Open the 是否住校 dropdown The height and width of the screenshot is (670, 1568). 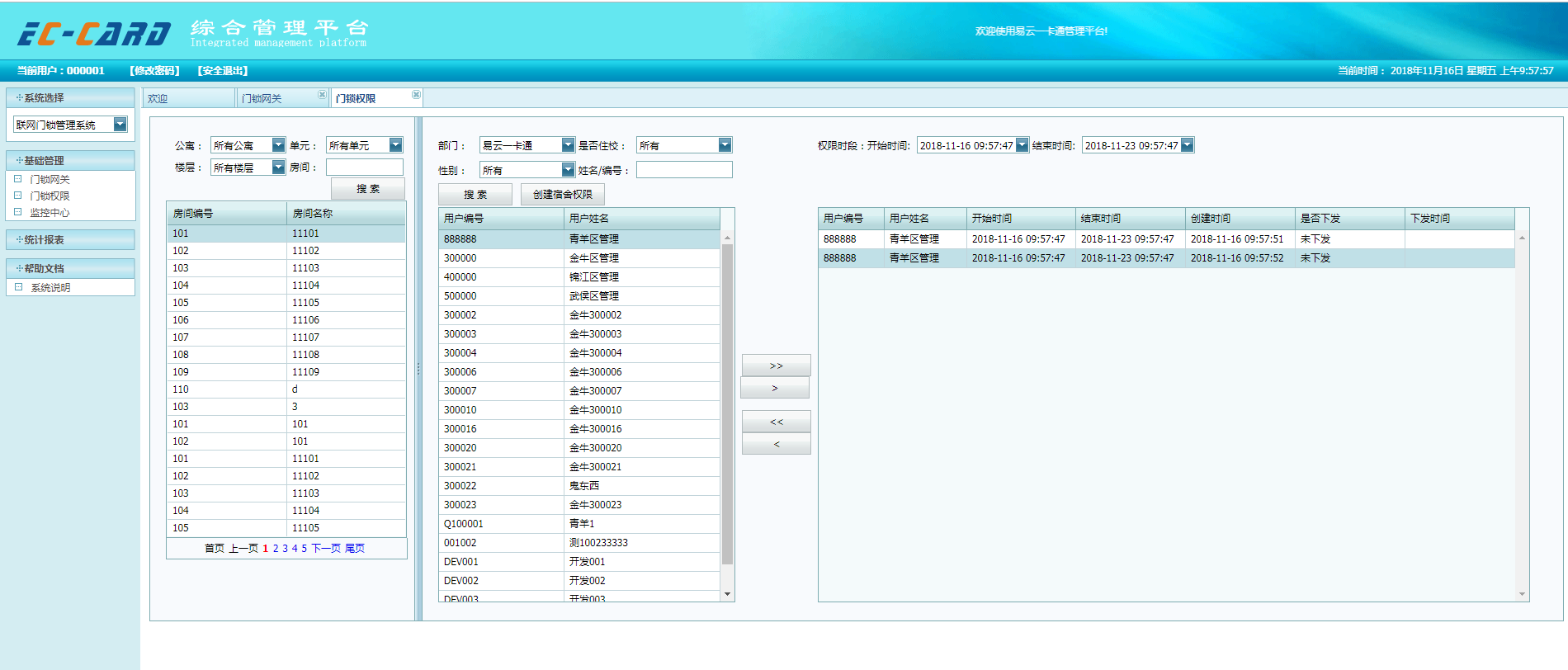[x=725, y=145]
